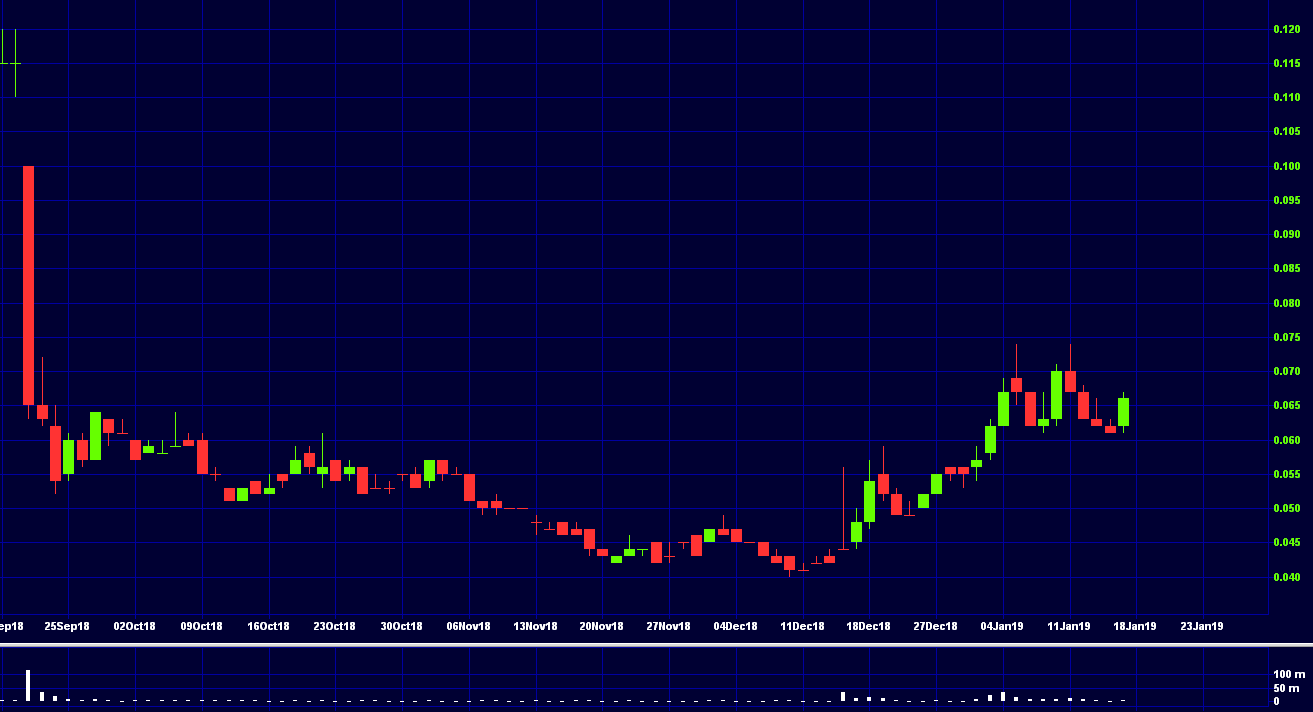Click the 0.110 price level label

(x=1286, y=97)
